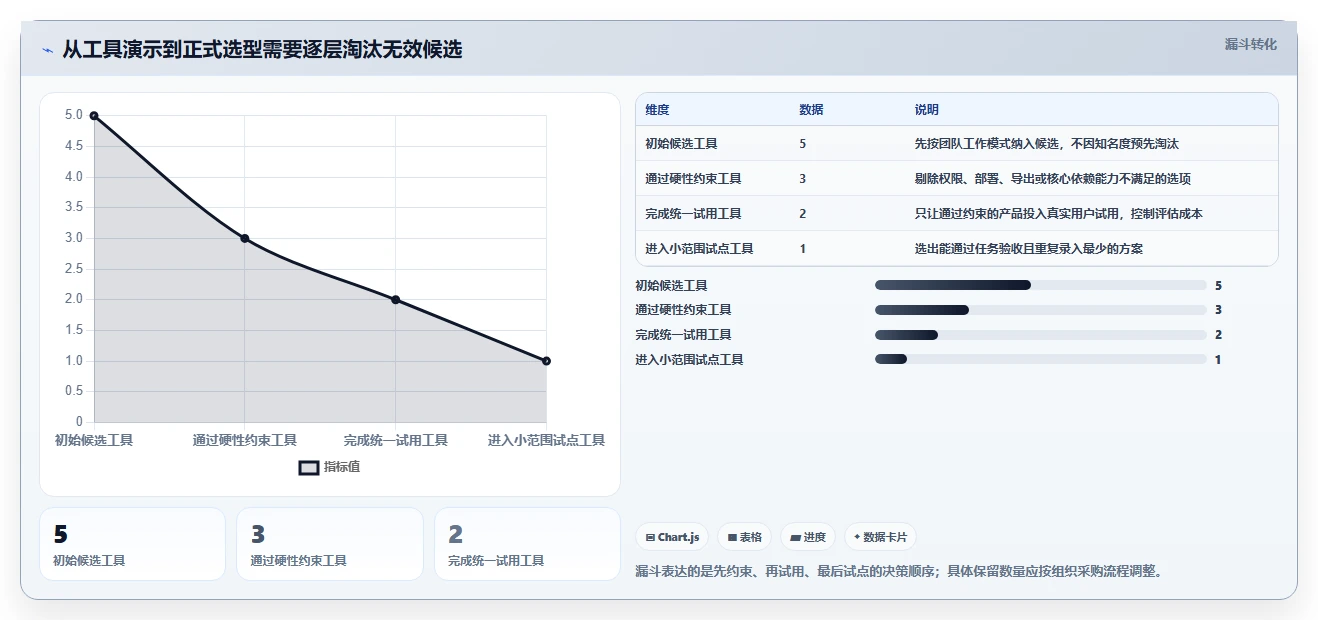Viewport: 1318px width, 620px height.
Task: Click the lightning icon beside the title
Action: (x=47, y=50)
